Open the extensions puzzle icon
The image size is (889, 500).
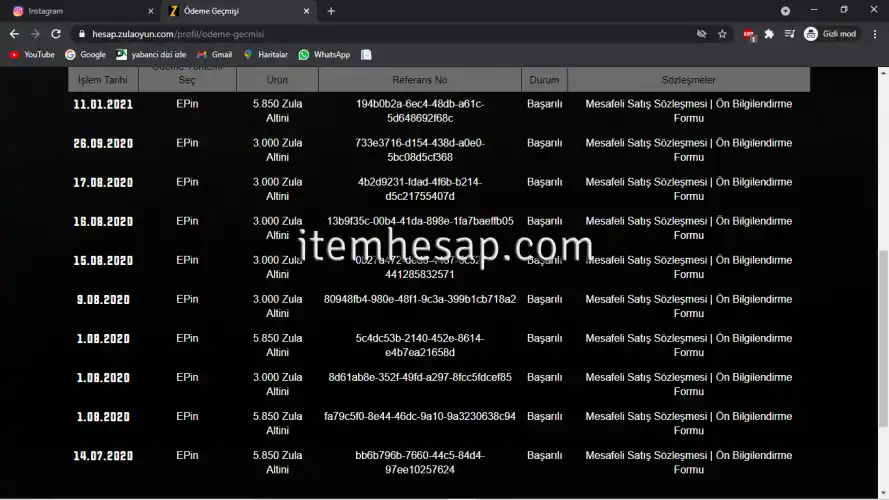769,33
